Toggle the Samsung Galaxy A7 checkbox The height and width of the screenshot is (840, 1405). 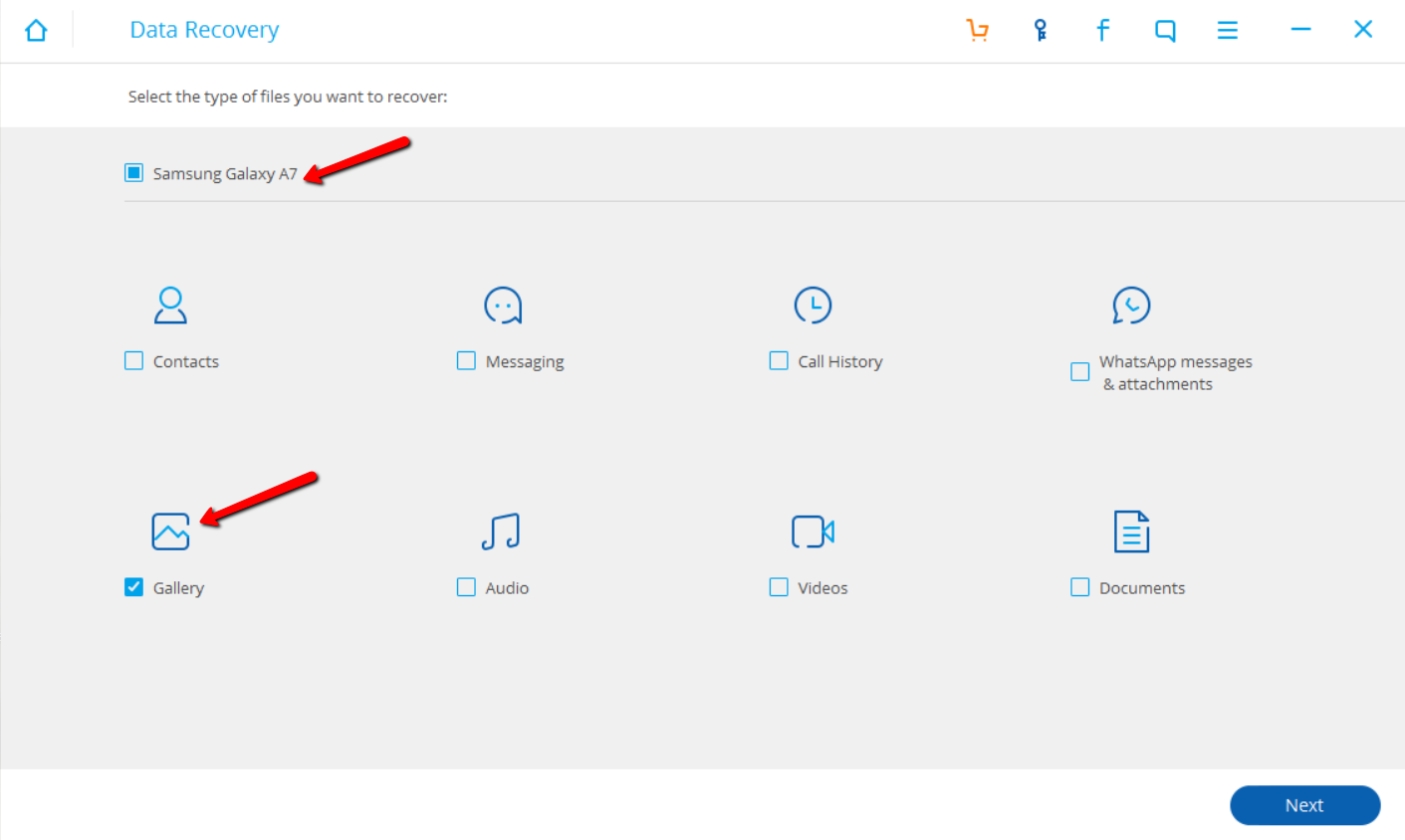tap(134, 173)
